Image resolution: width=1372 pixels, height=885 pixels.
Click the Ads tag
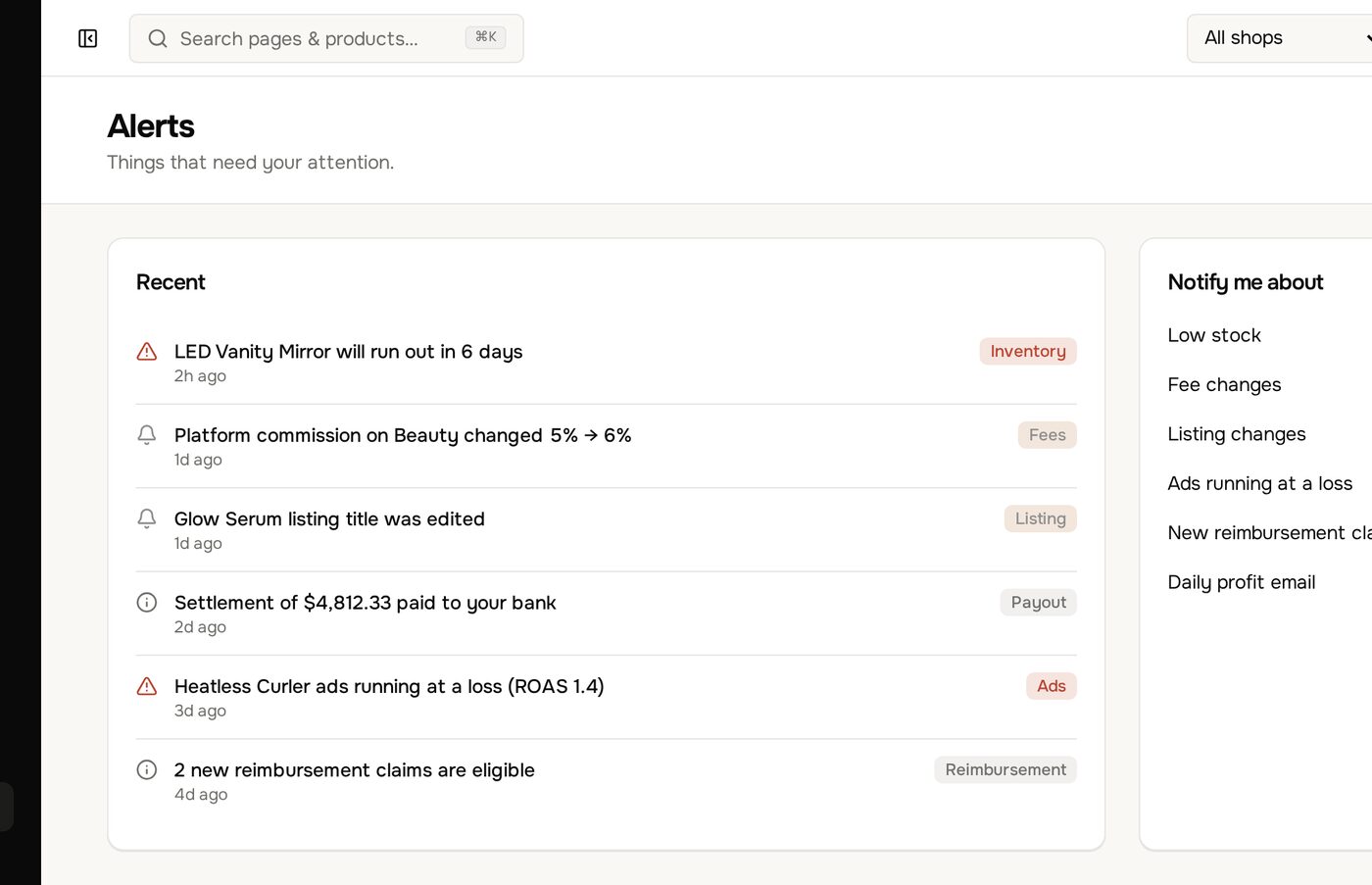(1051, 686)
